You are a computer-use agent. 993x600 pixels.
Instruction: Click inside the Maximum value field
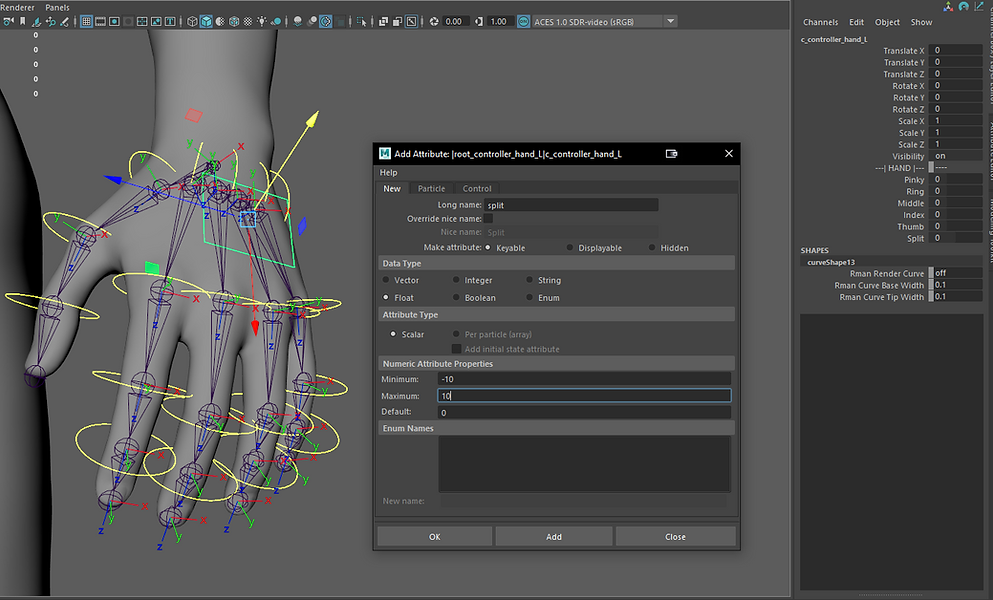(x=584, y=396)
